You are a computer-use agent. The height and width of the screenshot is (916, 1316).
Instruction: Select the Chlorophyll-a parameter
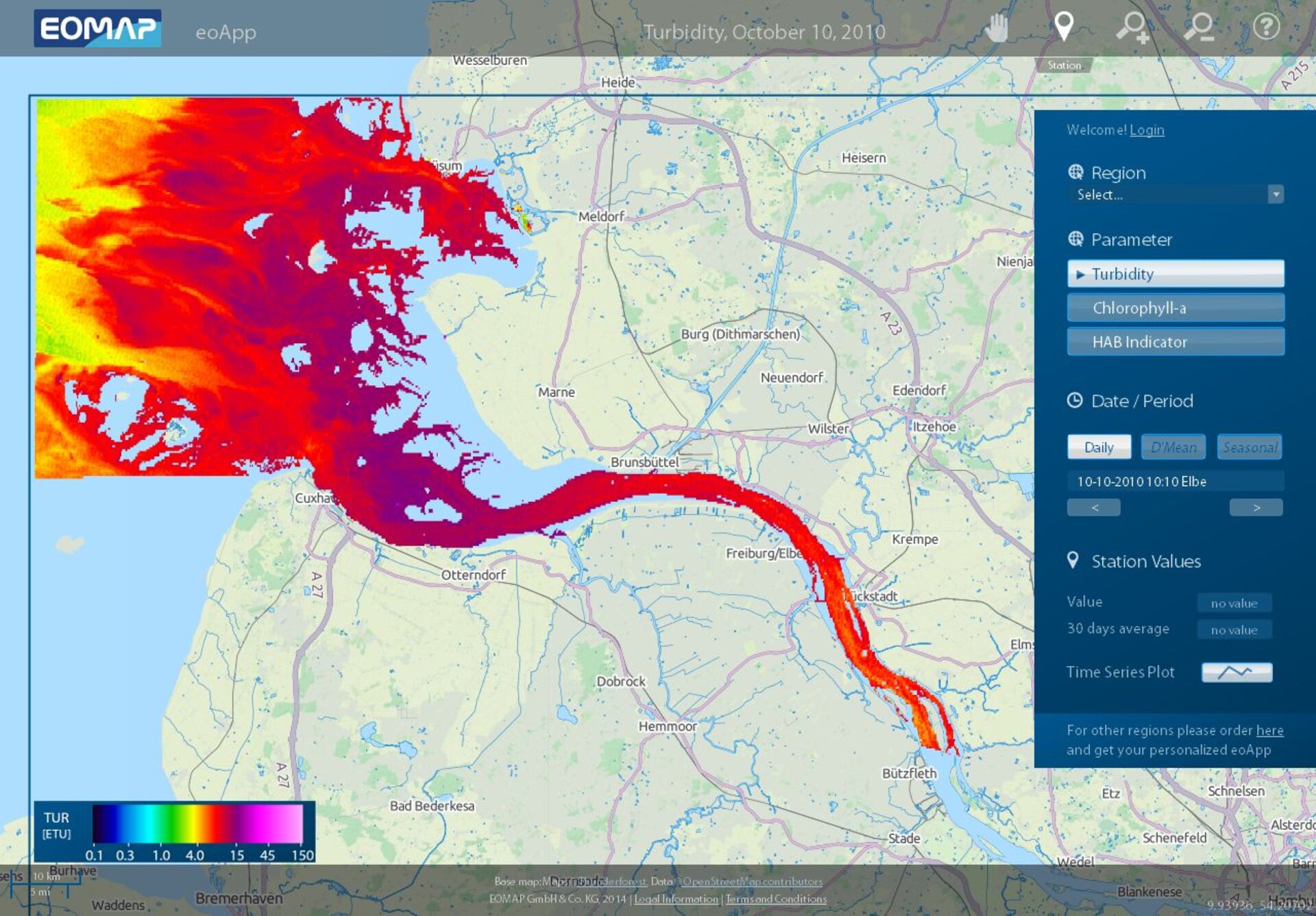(1175, 308)
